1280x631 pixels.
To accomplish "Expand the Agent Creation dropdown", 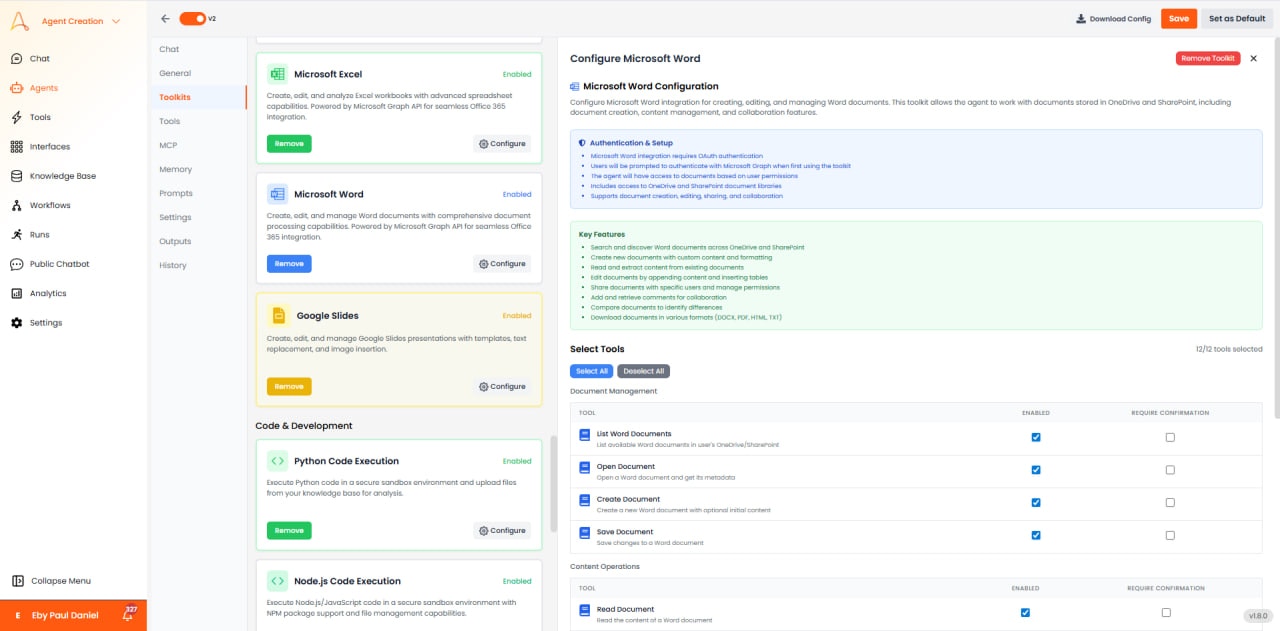I will [x=81, y=21].
